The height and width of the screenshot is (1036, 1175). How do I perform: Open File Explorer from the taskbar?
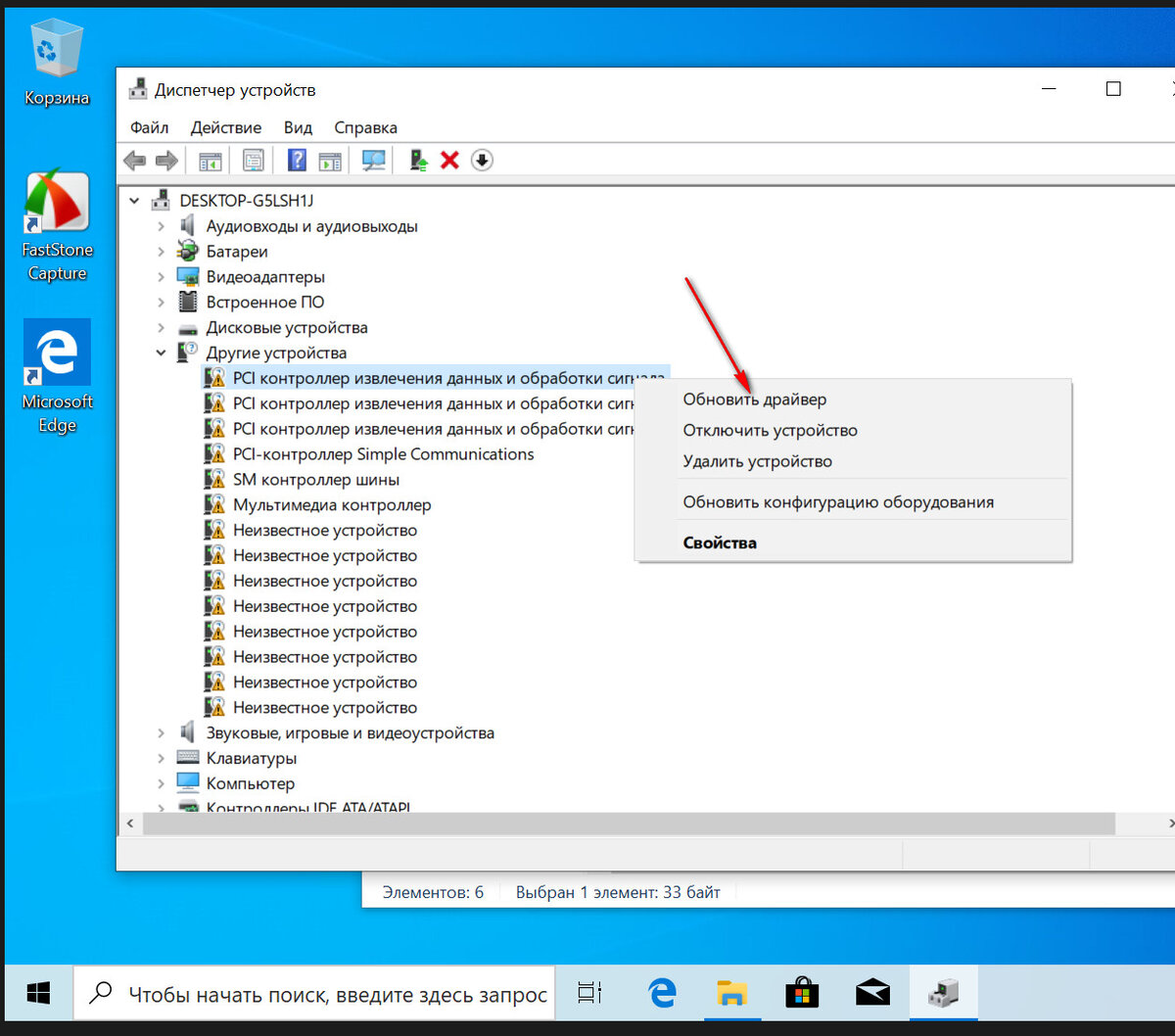point(731,994)
